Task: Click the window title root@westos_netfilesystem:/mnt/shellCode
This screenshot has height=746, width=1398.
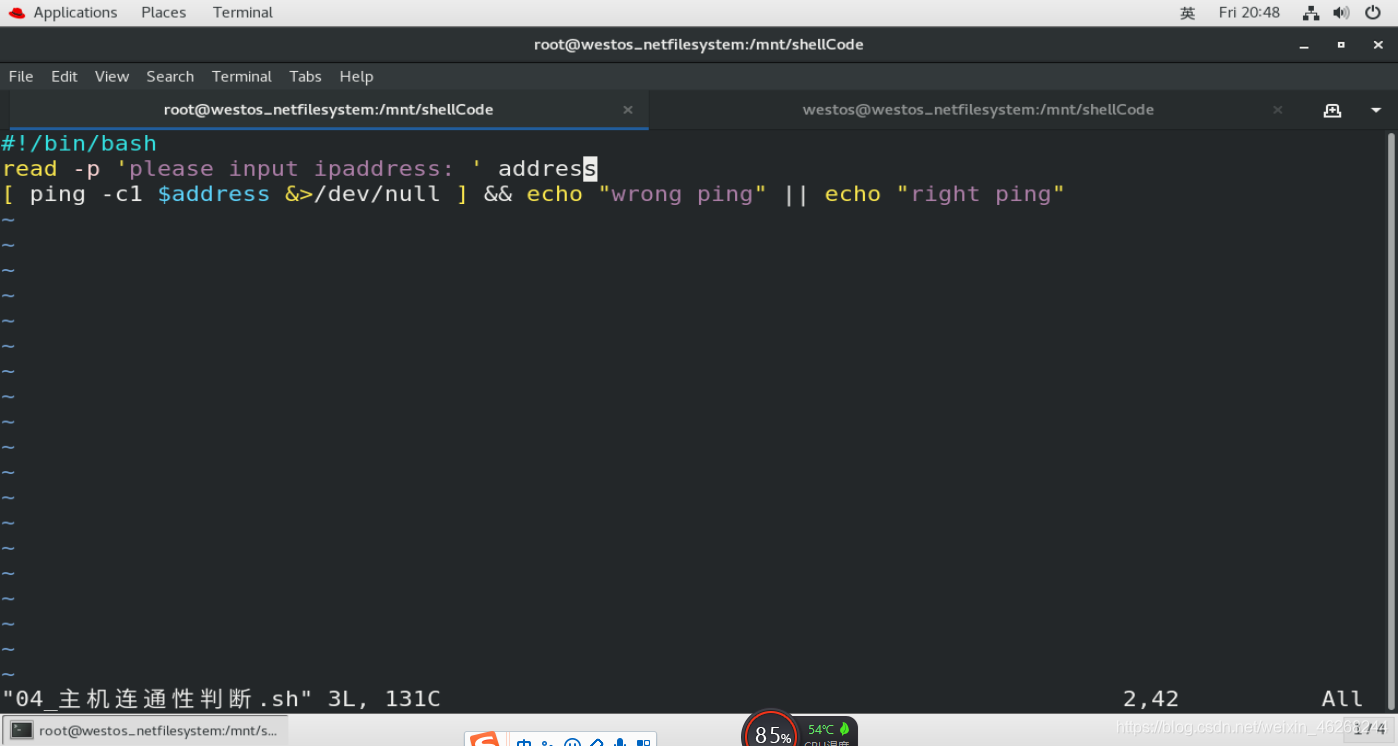Action: [x=698, y=45]
